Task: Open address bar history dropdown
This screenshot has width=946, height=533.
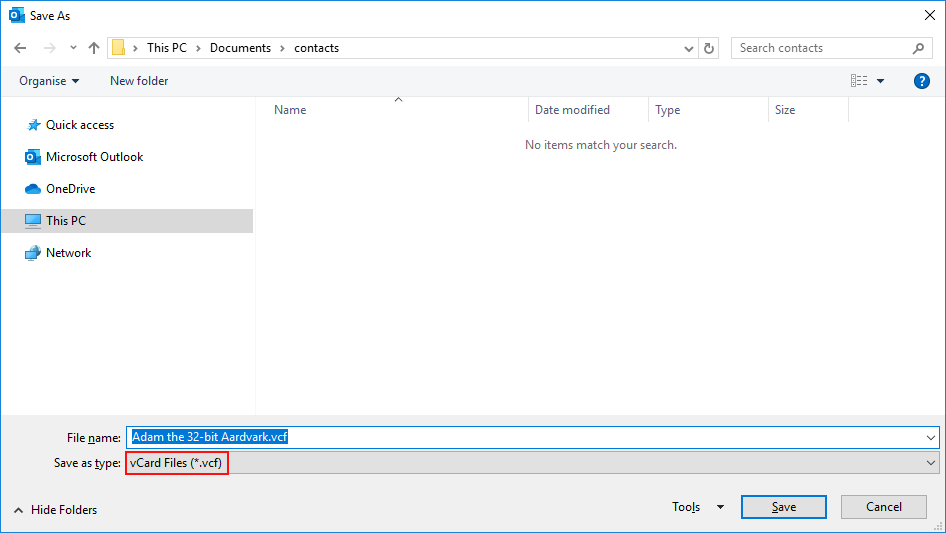Action: tap(688, 48)
